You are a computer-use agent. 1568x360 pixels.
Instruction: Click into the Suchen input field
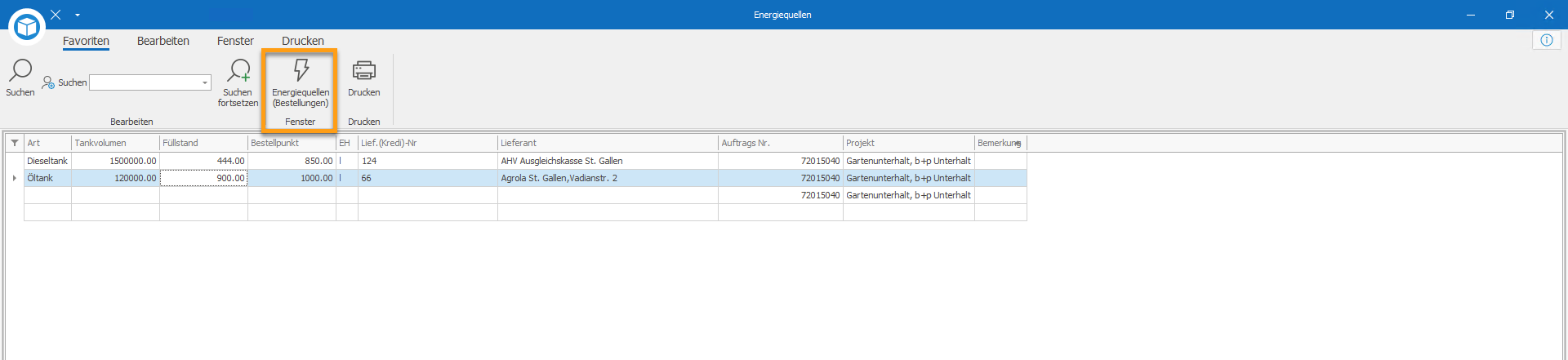[x=145, y=82]
